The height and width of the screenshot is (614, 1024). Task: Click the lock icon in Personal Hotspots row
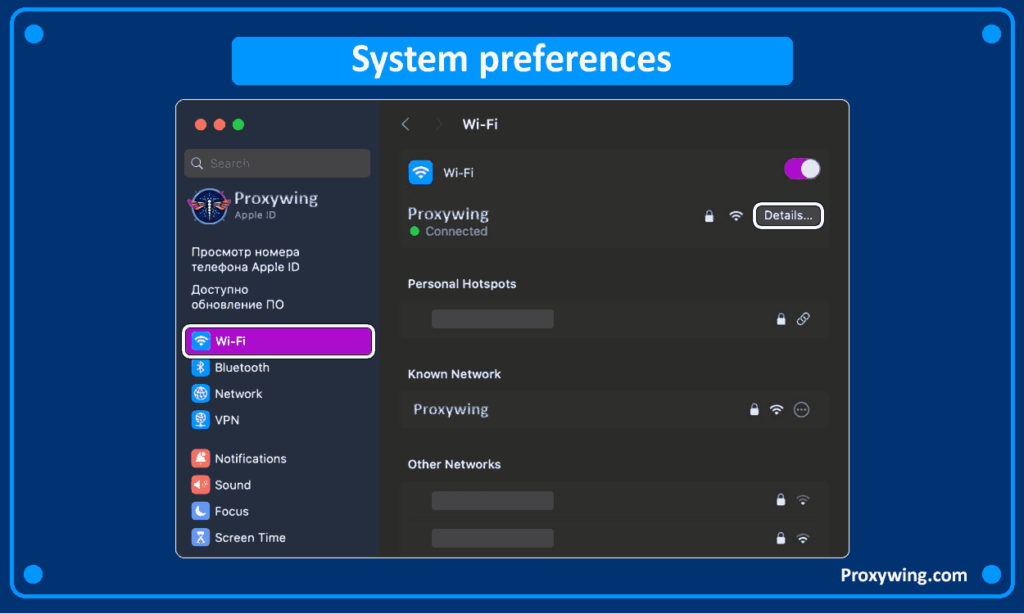coord(781,319)
